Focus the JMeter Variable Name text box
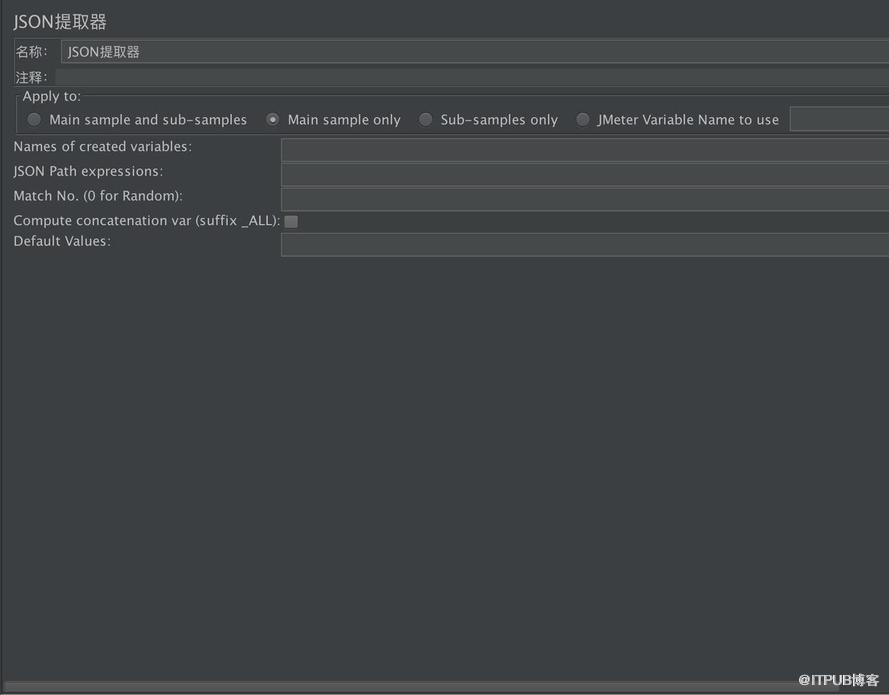Image resolution: width=889 pixels, height=695 pixels. coord(839,120)
